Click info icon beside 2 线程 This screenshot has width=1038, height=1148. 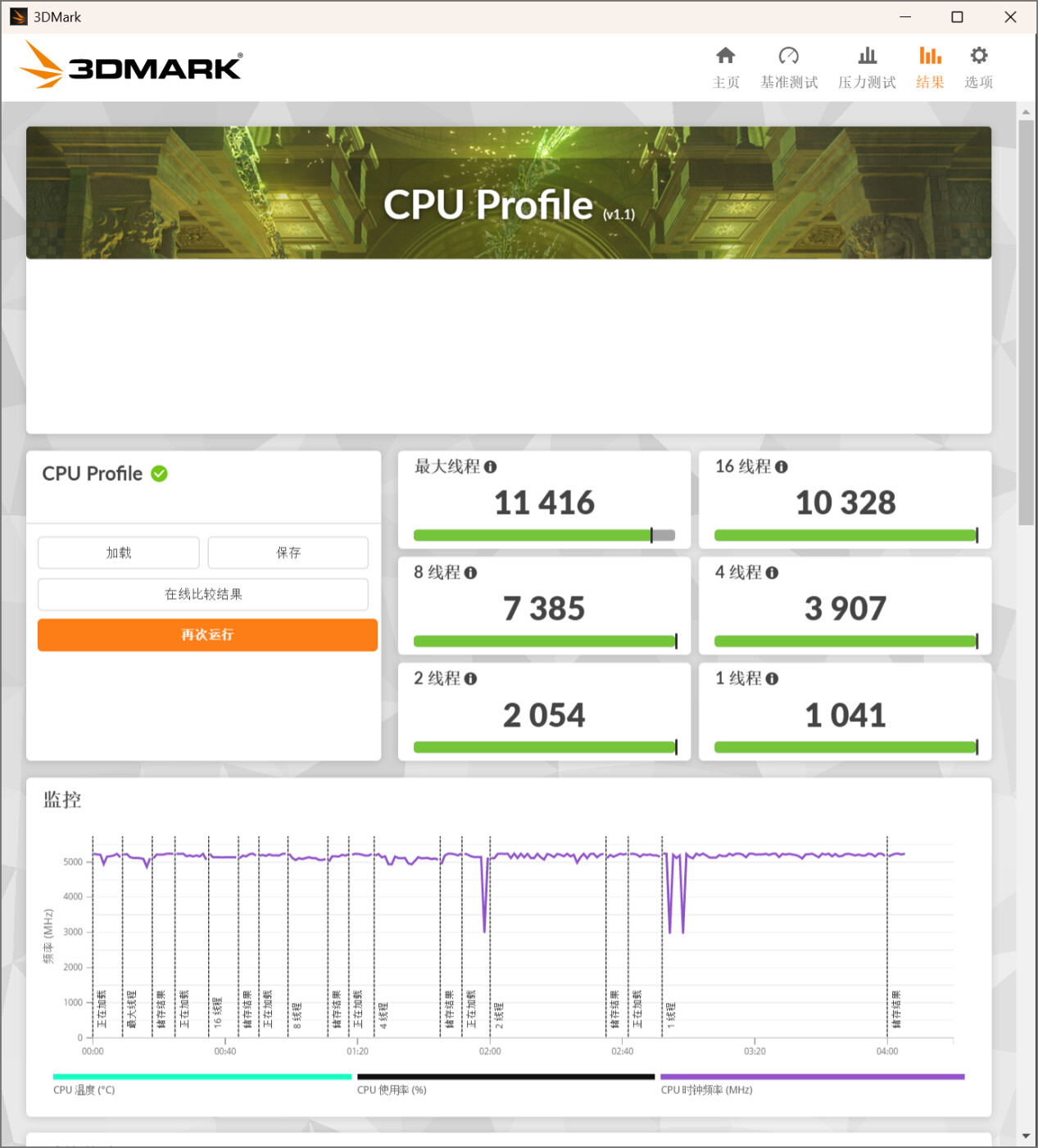(470, 678)
